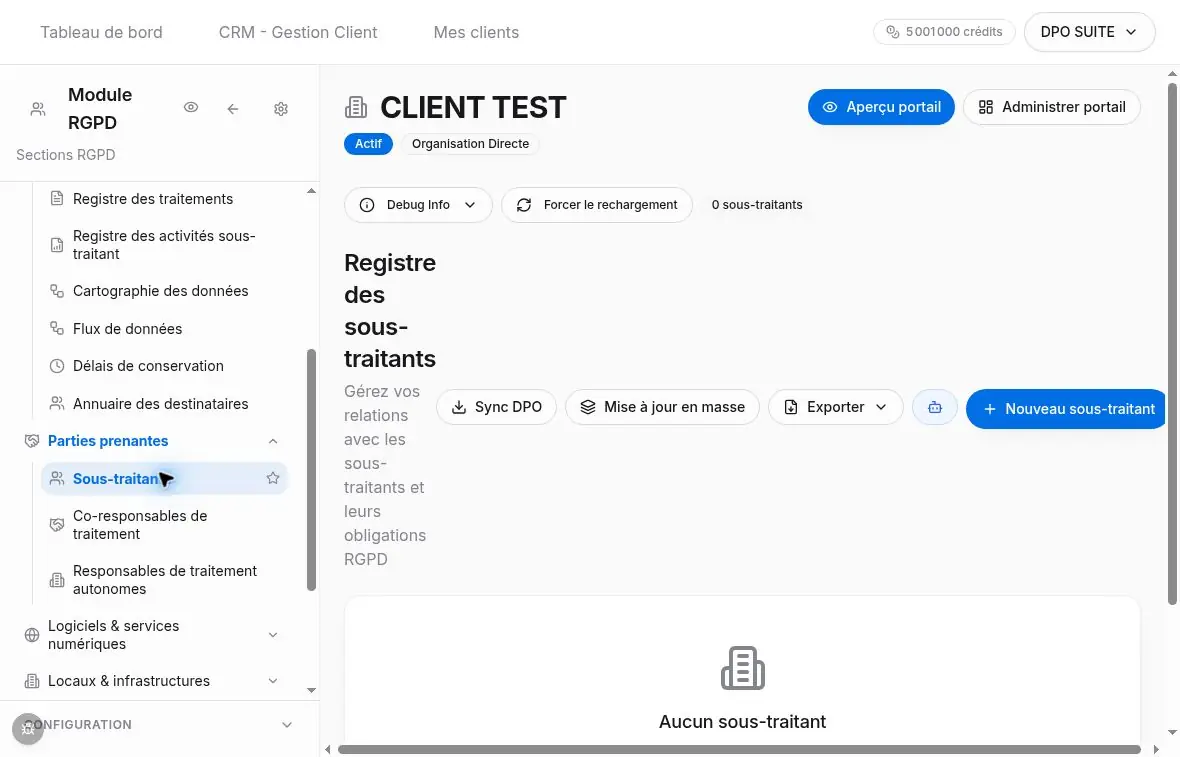The image size is (1180, 757).
Task: Click the Parties prenantes handshake icon
Action: (x=32, y=441)
